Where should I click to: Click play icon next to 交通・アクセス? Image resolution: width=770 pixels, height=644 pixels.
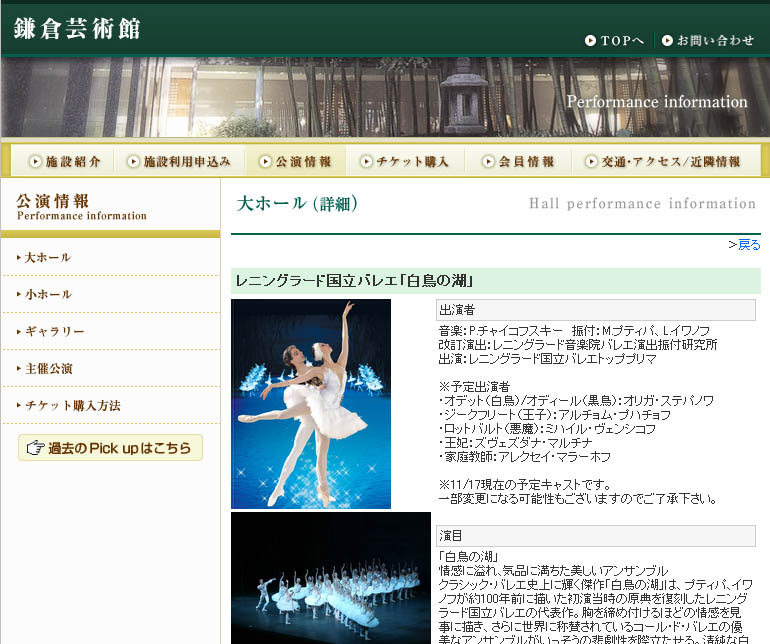591,161
